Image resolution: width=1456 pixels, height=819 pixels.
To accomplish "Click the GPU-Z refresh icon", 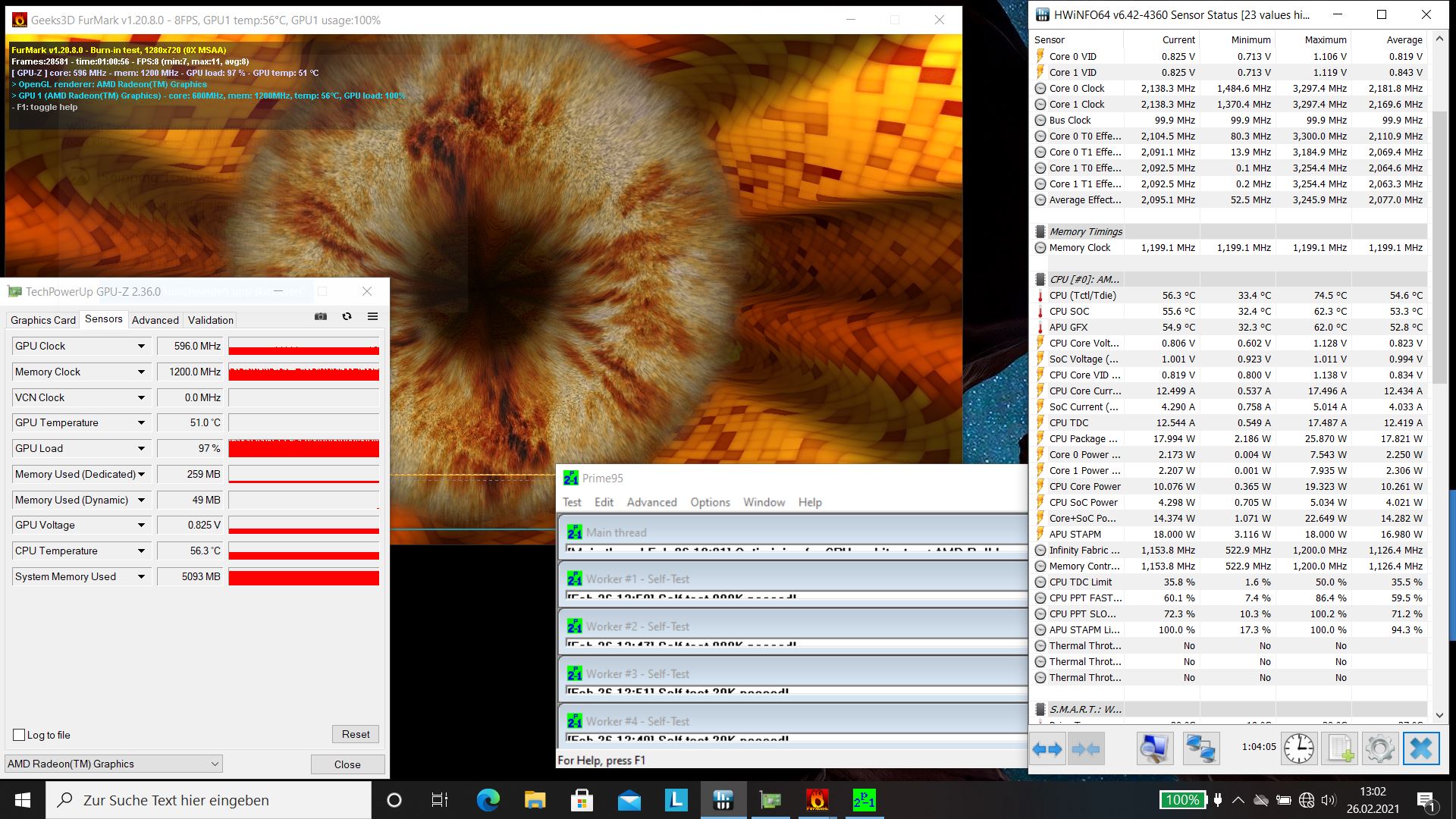I will 347,316.
